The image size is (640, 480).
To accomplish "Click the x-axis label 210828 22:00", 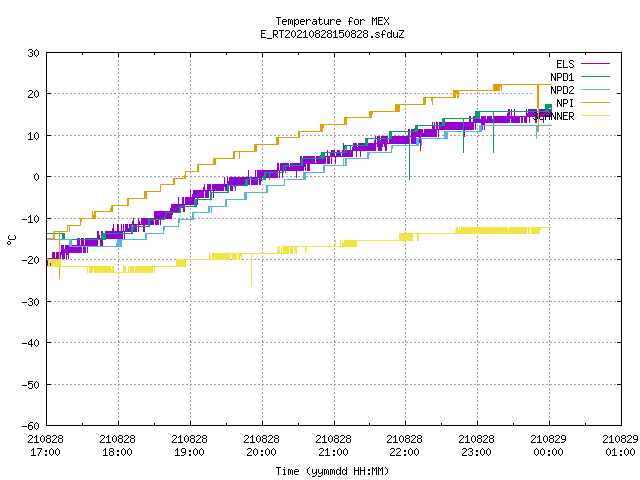I will [404, 446].
